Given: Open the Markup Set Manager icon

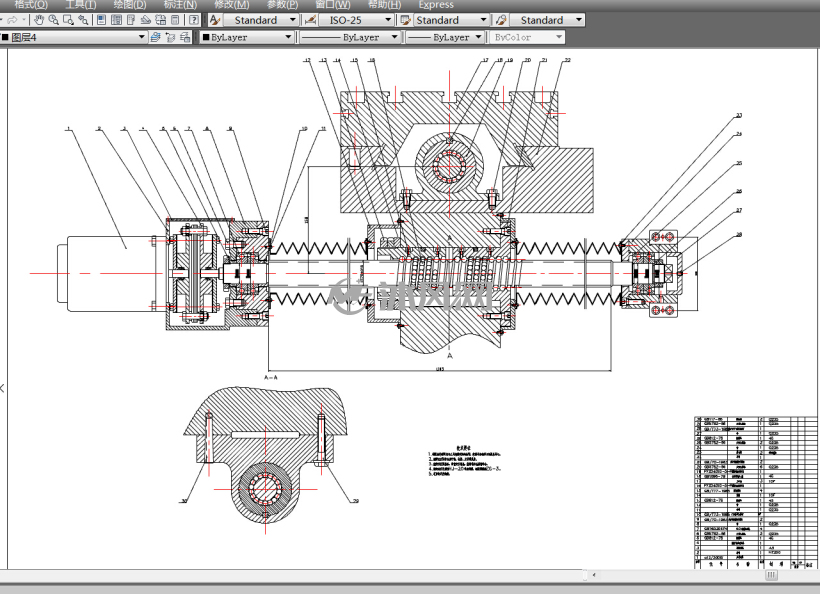Looking at the screenshot, I should [161, 20].
